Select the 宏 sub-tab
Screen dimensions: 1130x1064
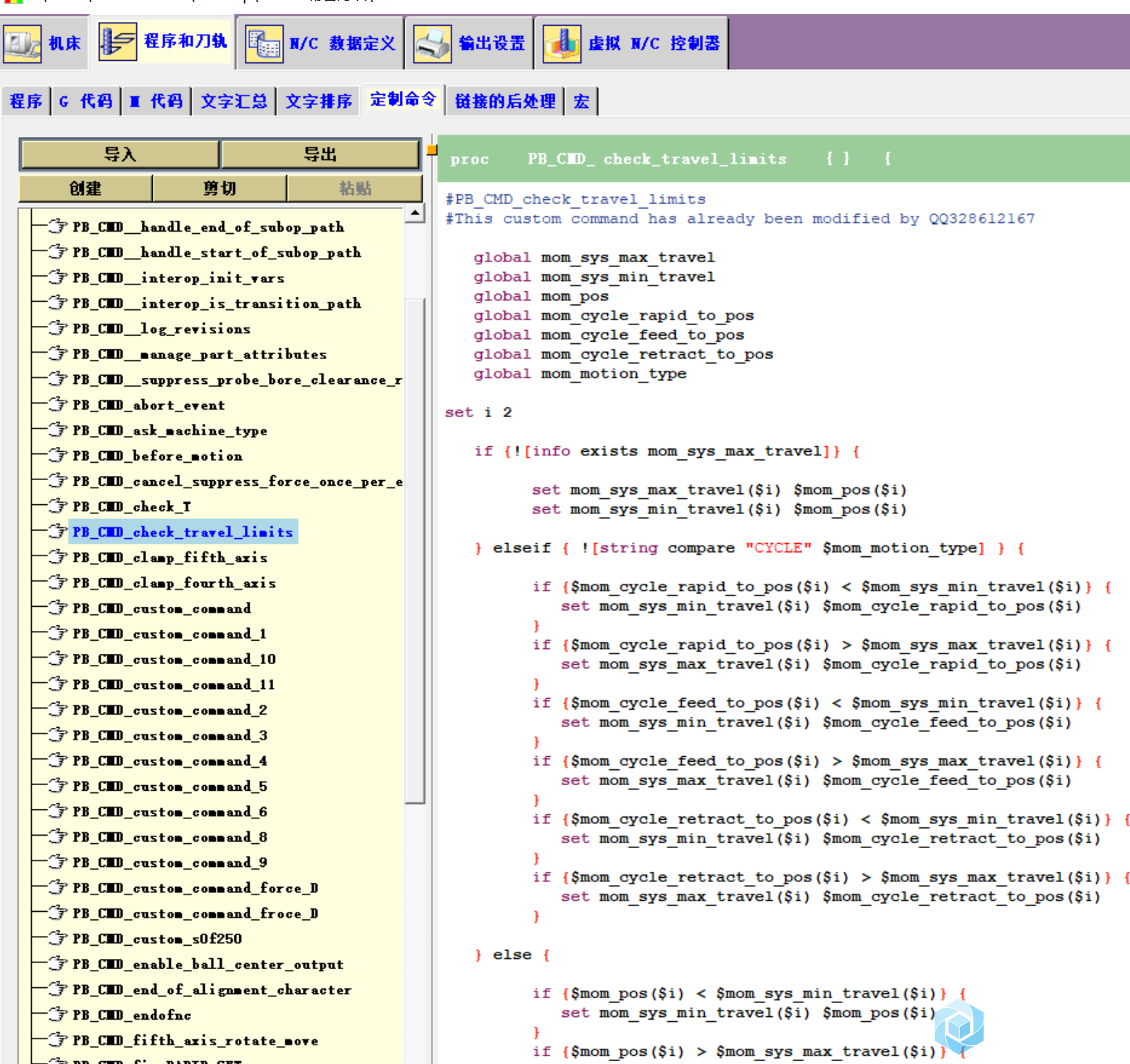coord(582,102)
